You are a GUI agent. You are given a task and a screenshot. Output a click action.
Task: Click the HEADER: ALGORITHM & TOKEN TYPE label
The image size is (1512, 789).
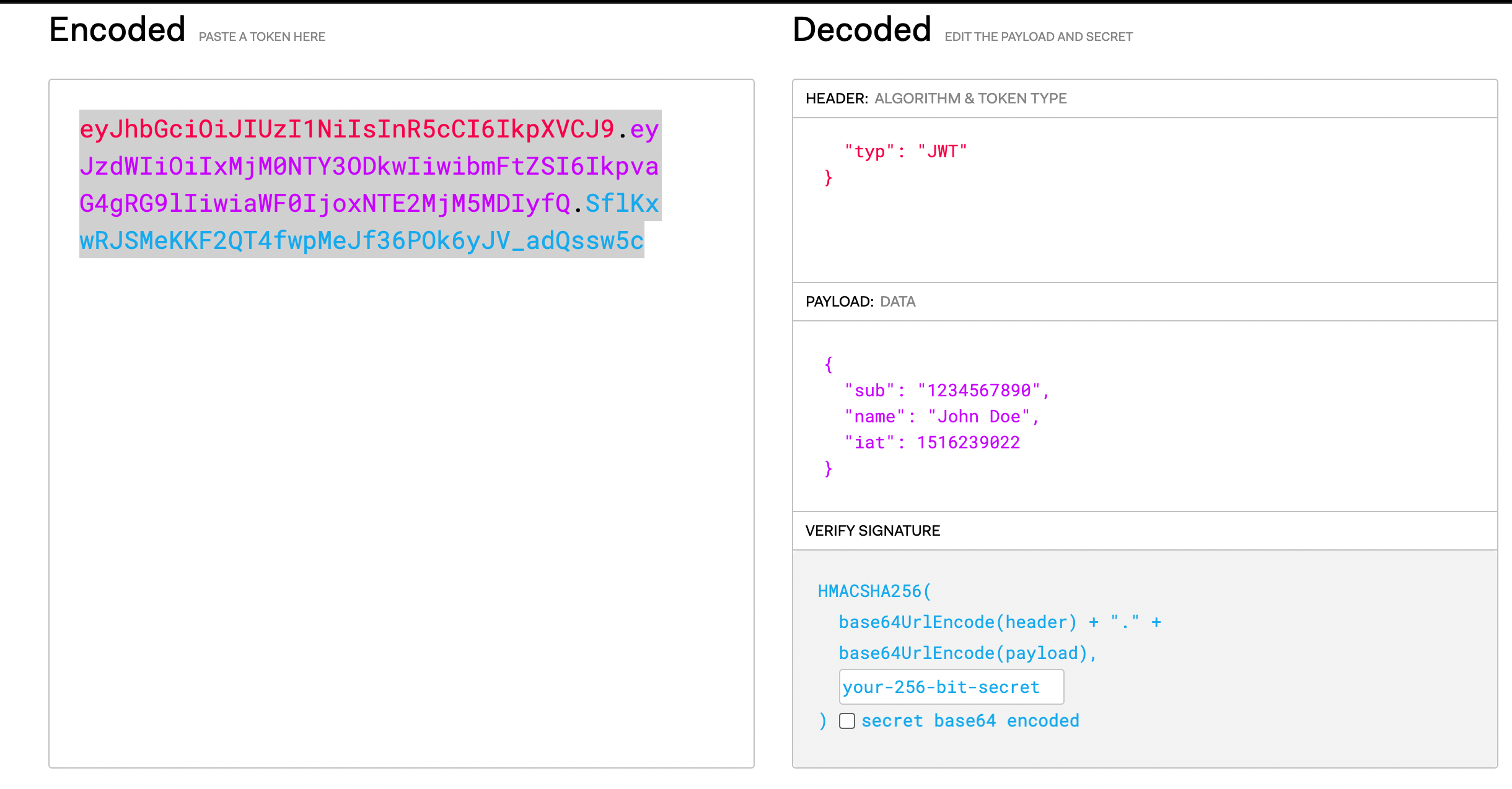click(936, 98)
